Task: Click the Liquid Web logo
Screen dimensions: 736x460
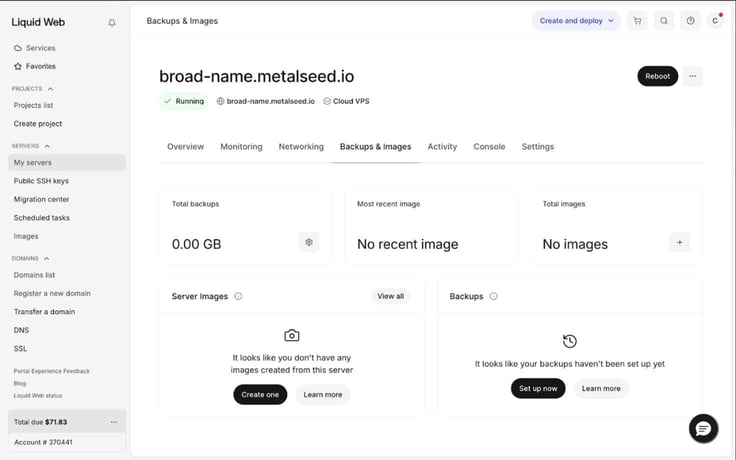Action: pos(38,22)
